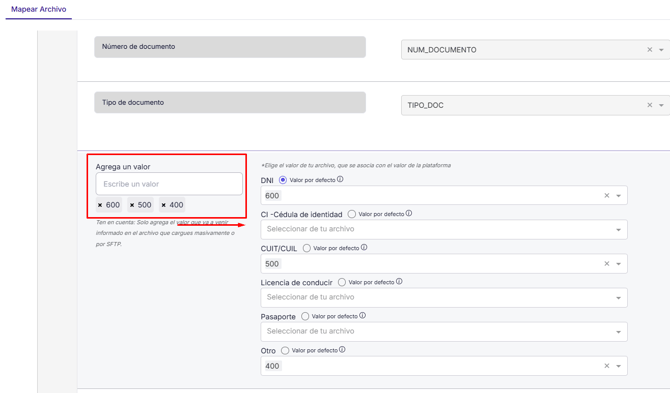Viewport: 670px width, 393px height.
Task: Show info icon for CUIT/CUIL
Action: pyautogui.click(x=364, y=247)
